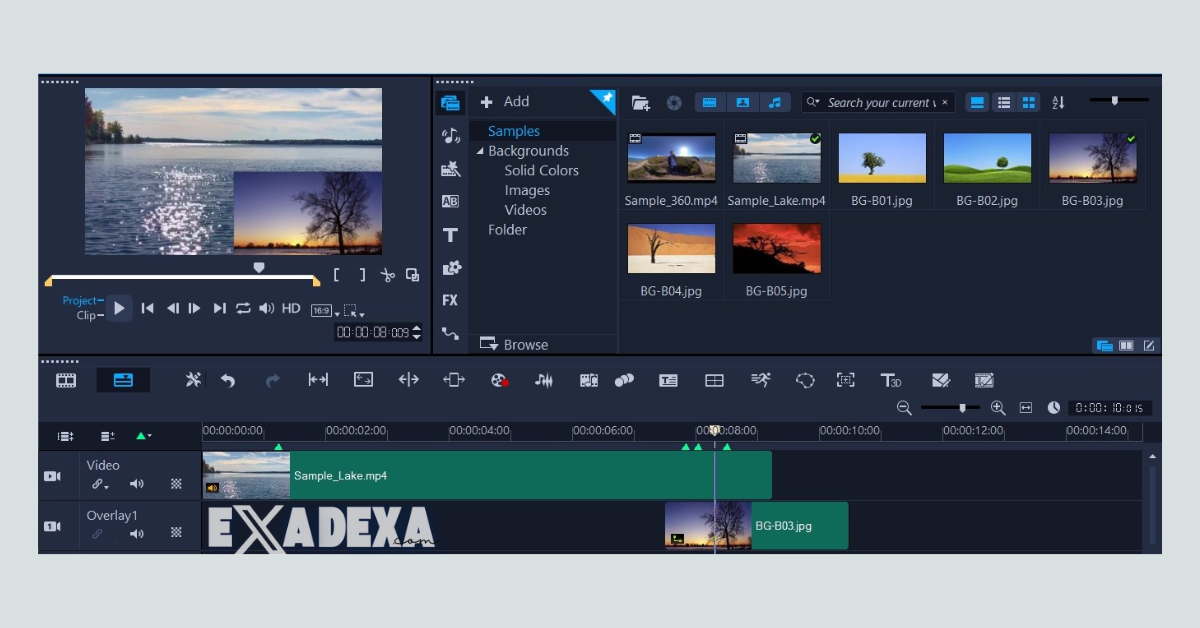Screen dimensions: 1200x628
Task: Split the clip with the scissors icon
Action: 388,275
